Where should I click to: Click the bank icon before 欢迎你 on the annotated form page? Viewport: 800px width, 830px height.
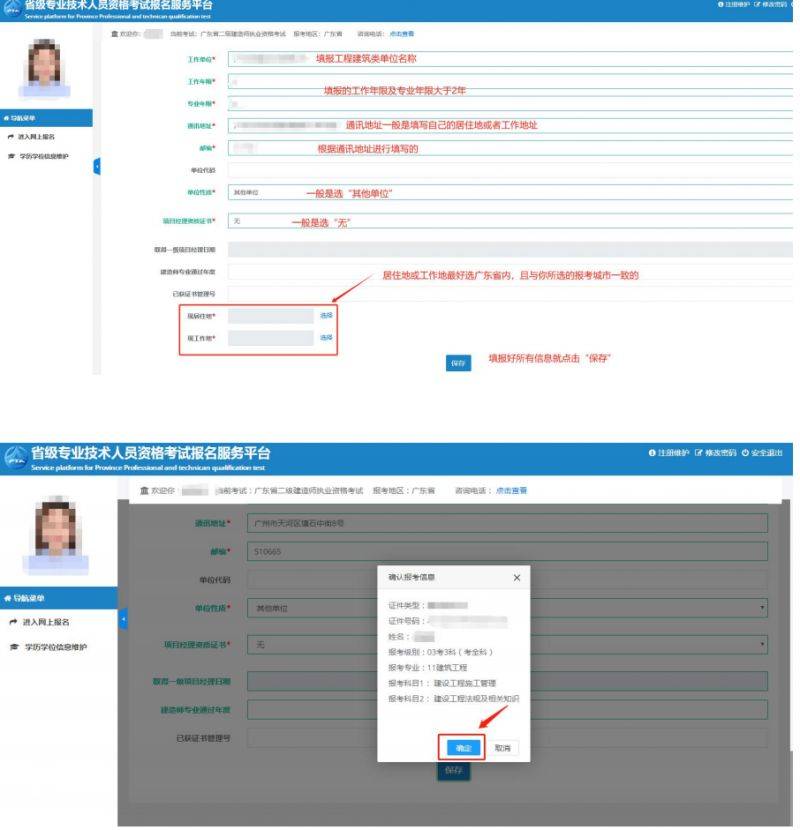coord(114,34)
